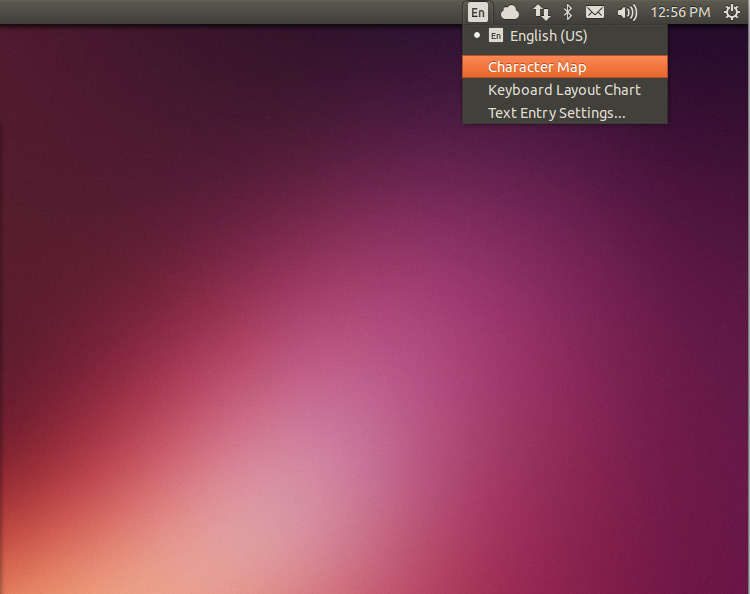Choose English (US) input source label
Screen dimensions: 750x594
pos(548,36)
